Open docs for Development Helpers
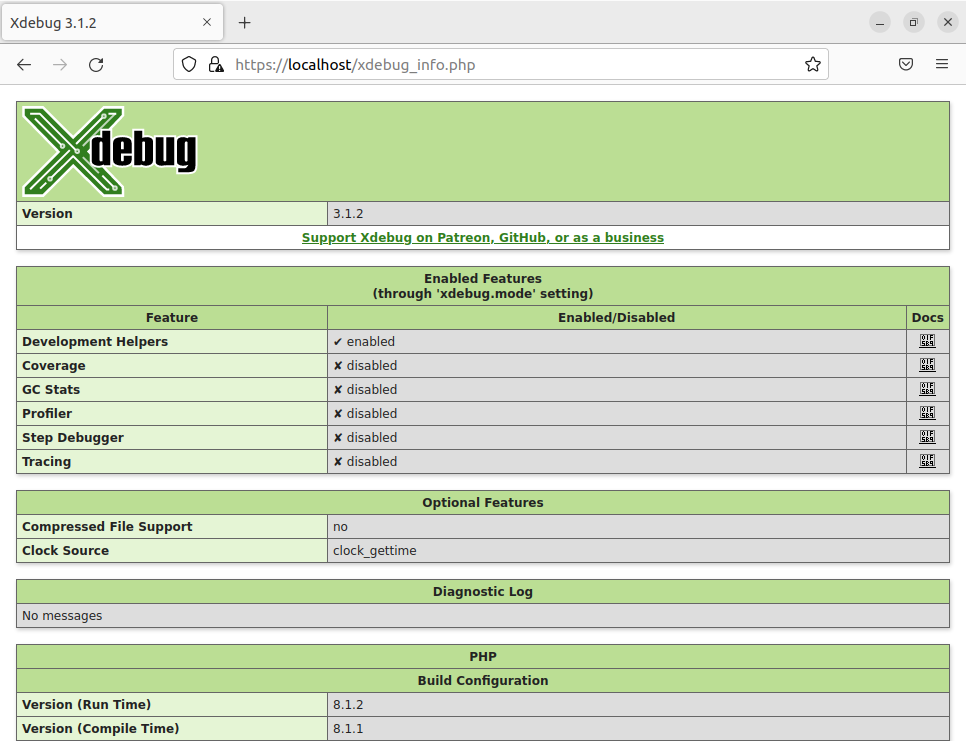Viewport: 966px width, 741px height. pyautogui.click(x=927, y=341)
